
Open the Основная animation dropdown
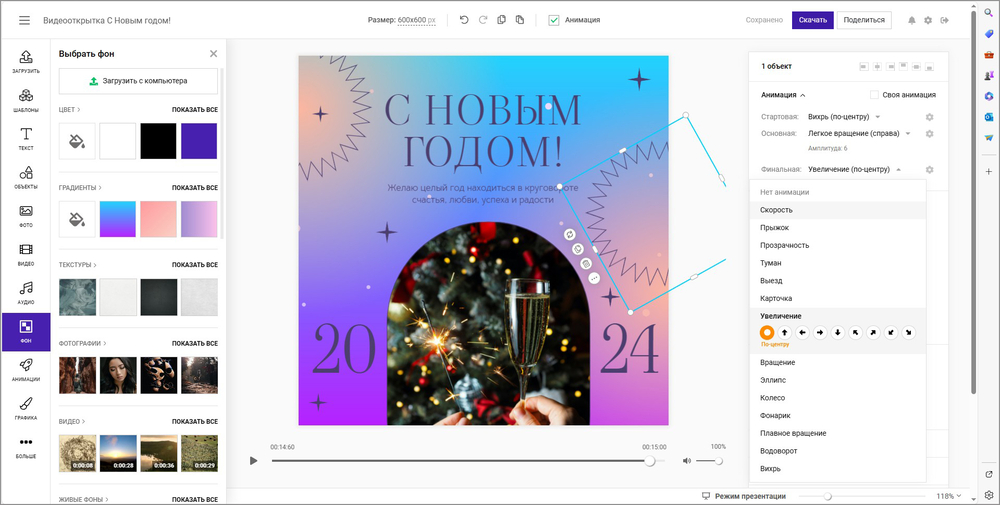(859, 134)
